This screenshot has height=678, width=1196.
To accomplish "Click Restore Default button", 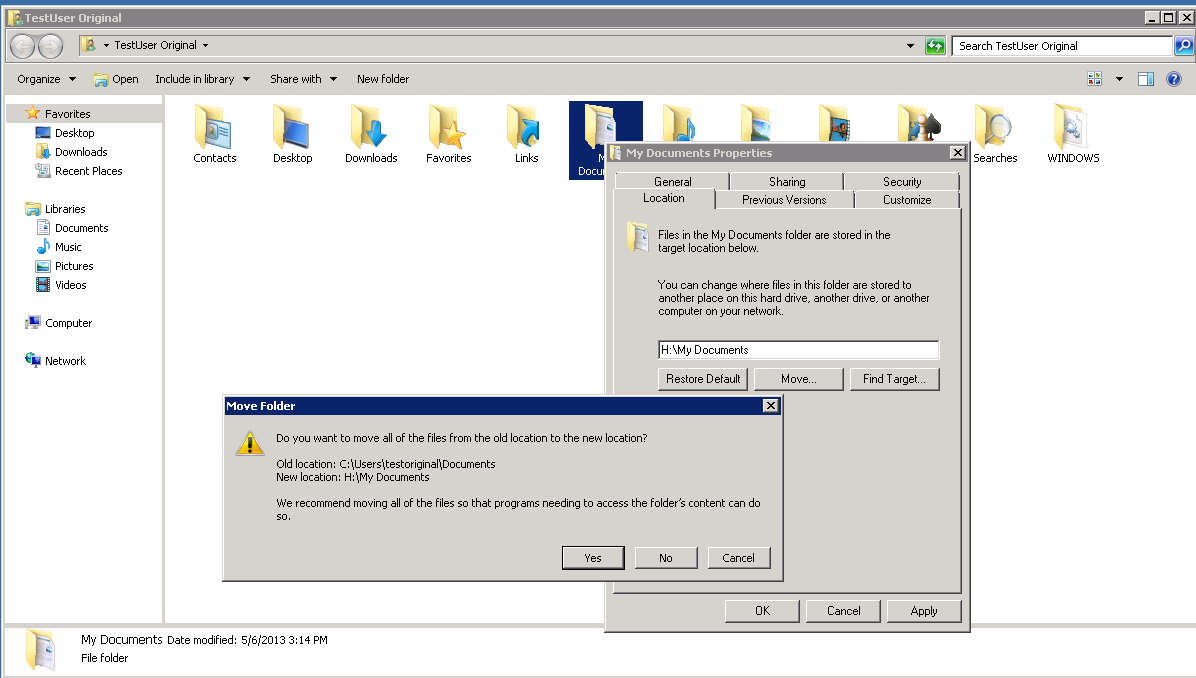I will [703, 379].
